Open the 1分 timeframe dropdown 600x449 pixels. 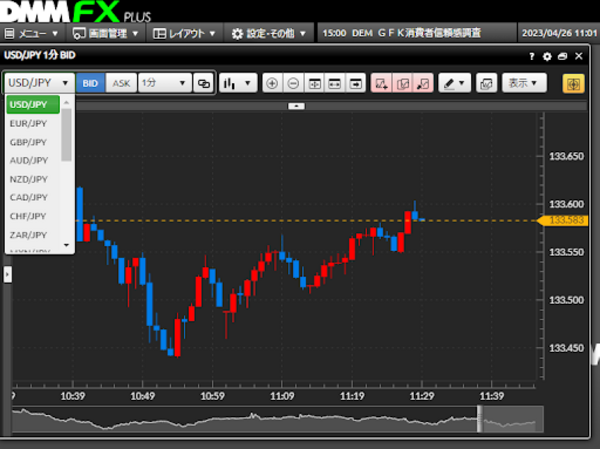[x=165, y=83]
